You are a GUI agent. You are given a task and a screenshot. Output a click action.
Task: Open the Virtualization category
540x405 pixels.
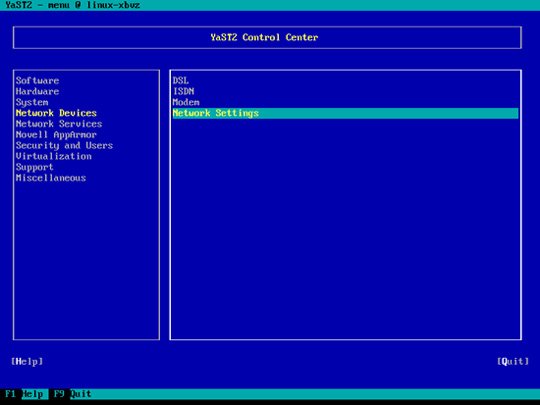tap(54, 156)
